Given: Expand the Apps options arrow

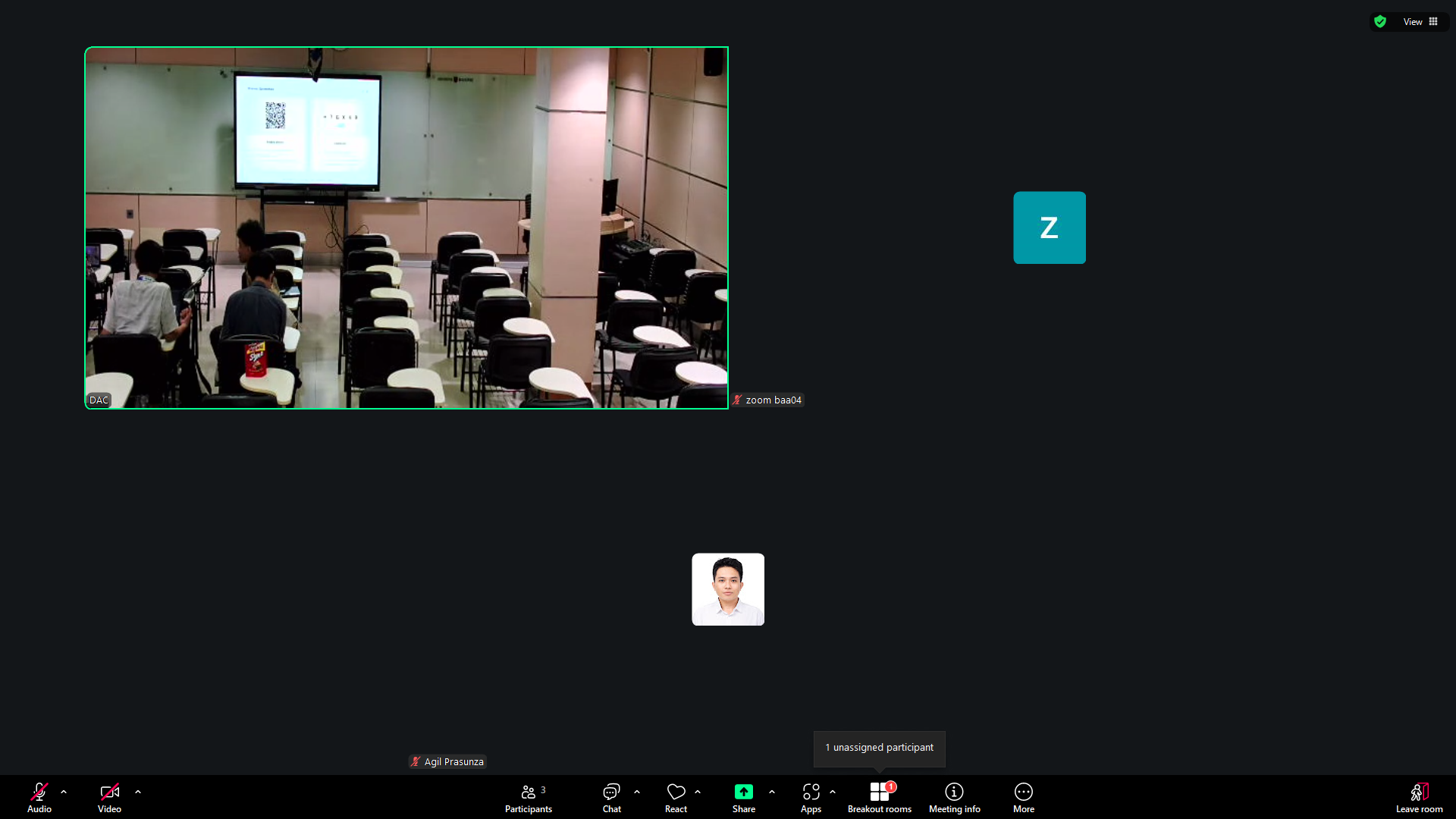Looking at the screenshot, I should (x=833, y=792).
